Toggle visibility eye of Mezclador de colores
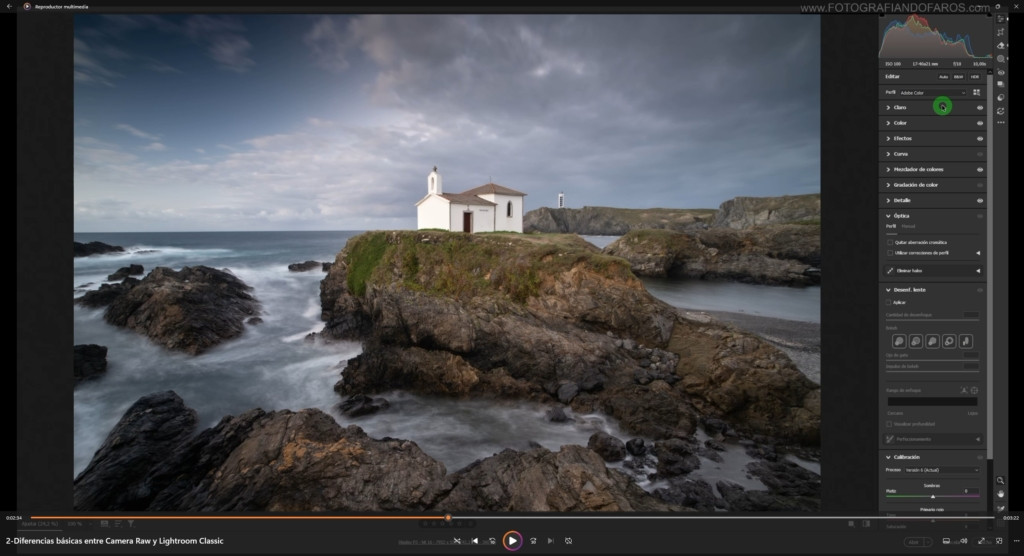 (x=980, y=169)
